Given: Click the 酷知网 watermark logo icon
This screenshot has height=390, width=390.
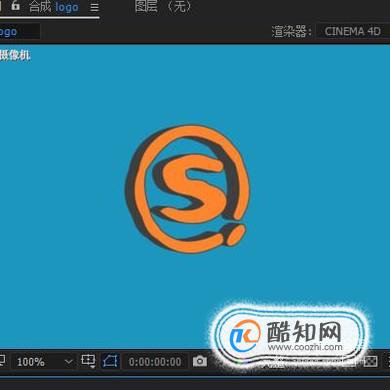Looking at the screenshot, I should click(245, 335).
